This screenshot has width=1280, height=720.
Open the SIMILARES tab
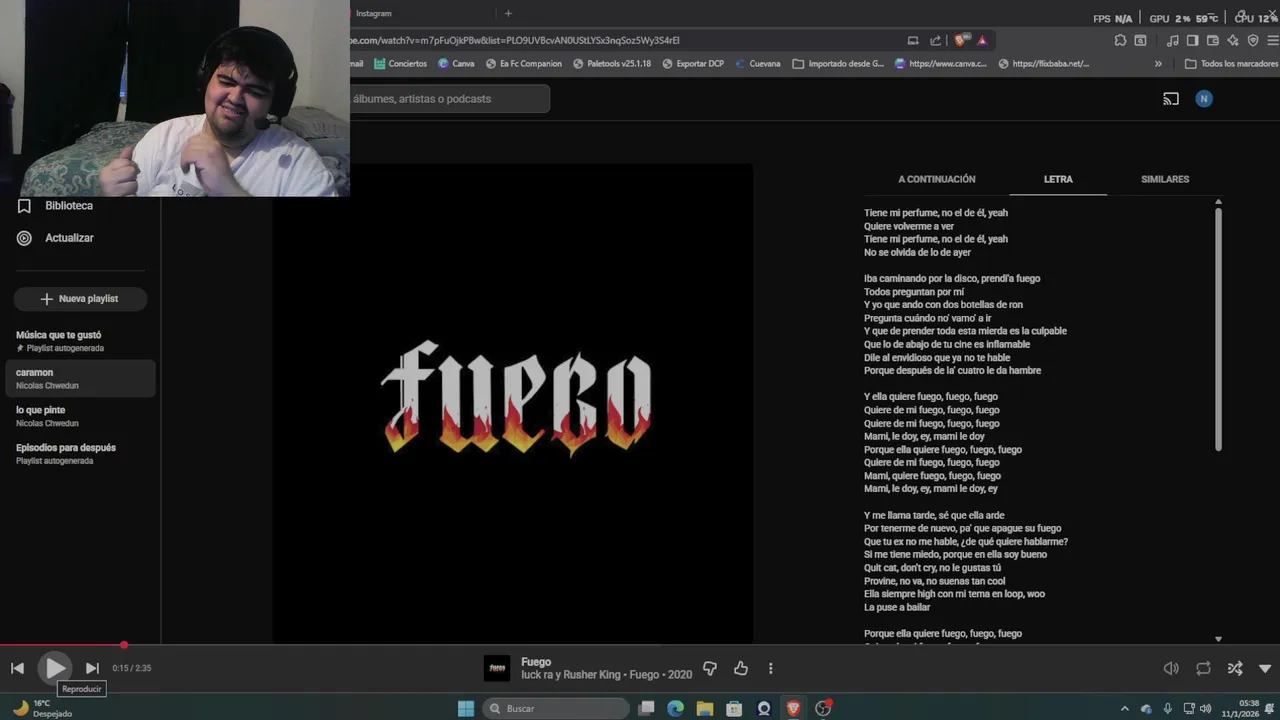point(1165,179)
